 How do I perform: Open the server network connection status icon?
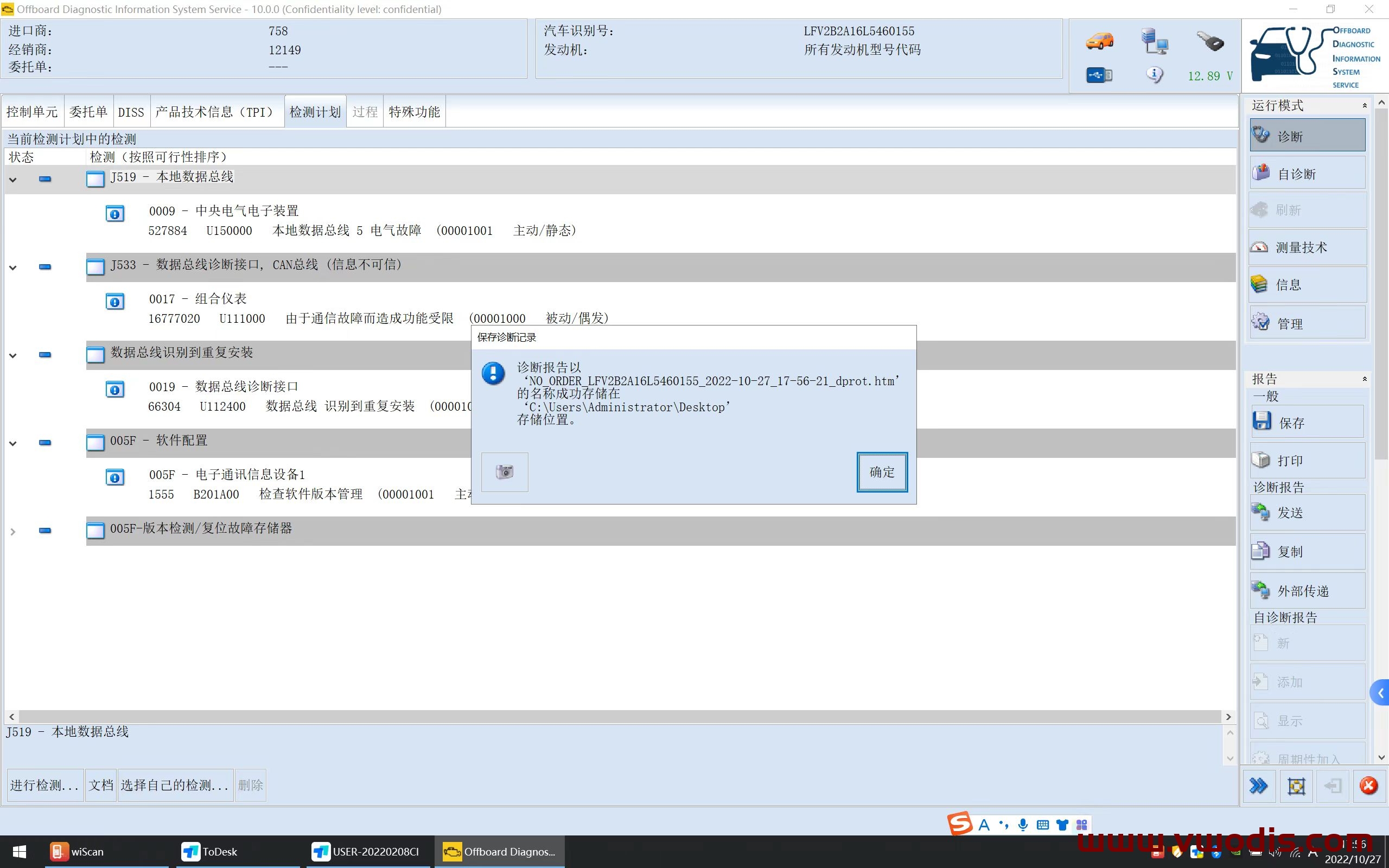click(1155, 41)
